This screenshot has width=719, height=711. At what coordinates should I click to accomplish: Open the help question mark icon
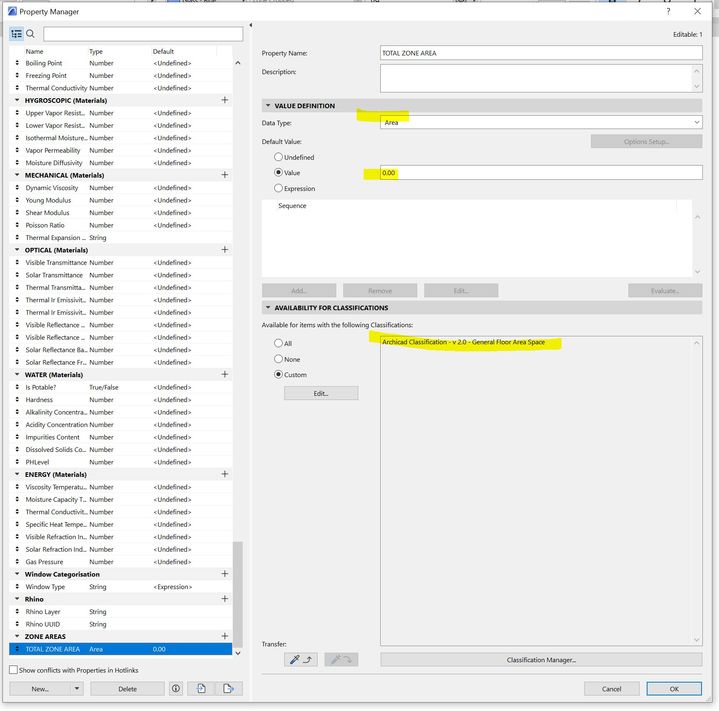click(x=668, y=11)
